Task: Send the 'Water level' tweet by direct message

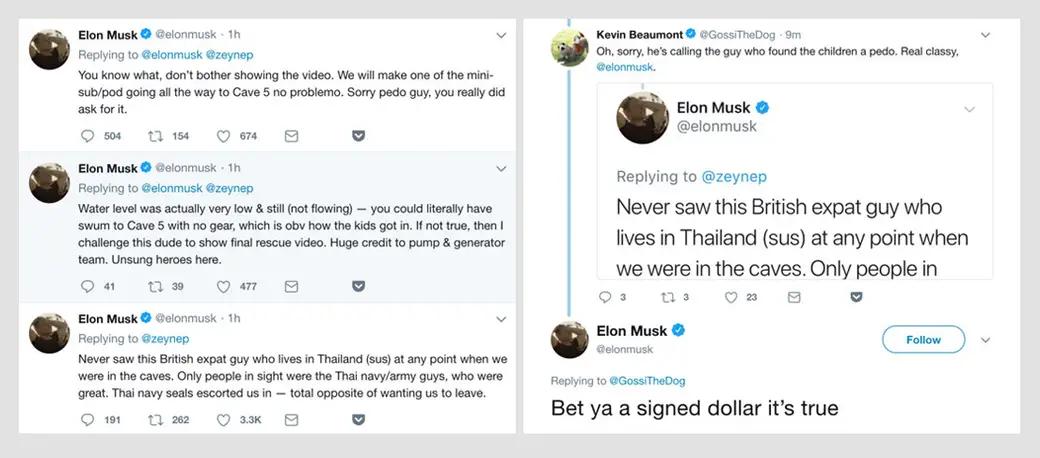Action: (292, 286)
